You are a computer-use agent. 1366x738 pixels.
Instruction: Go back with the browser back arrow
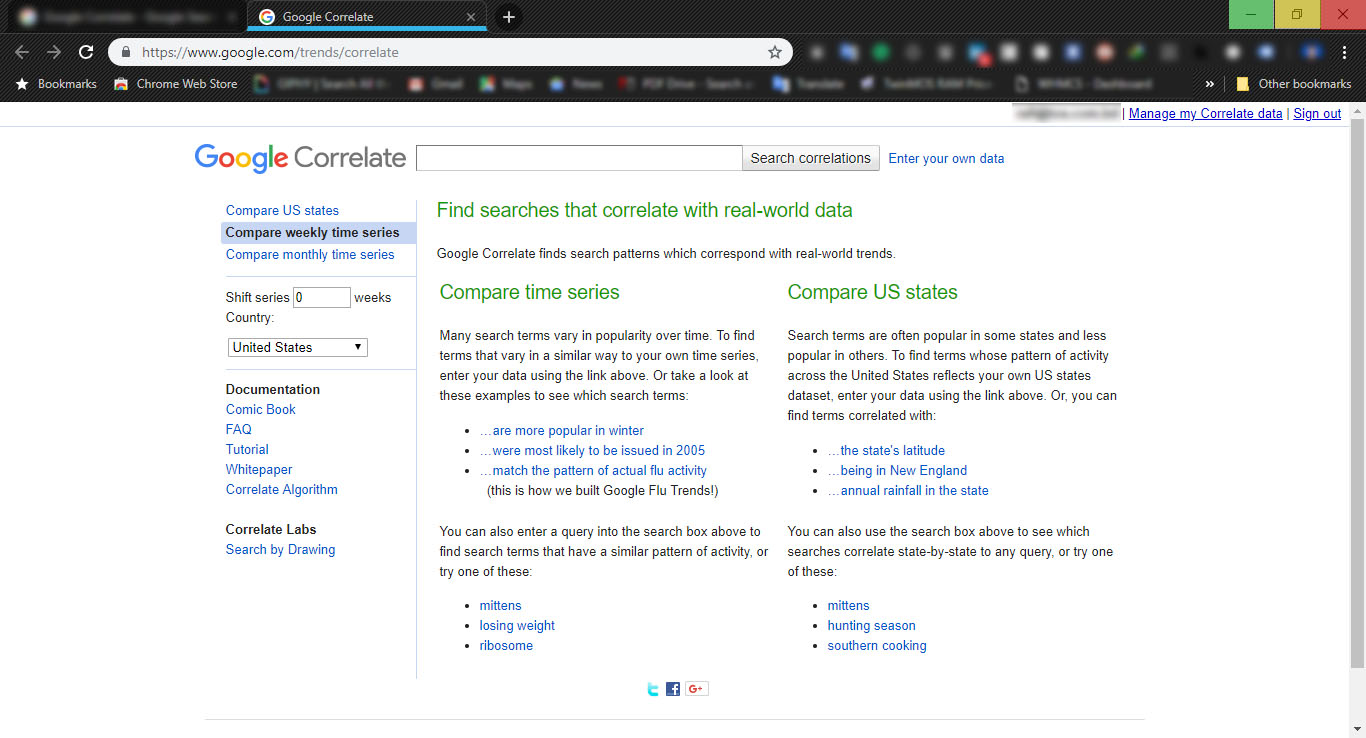tap(22, 52)
